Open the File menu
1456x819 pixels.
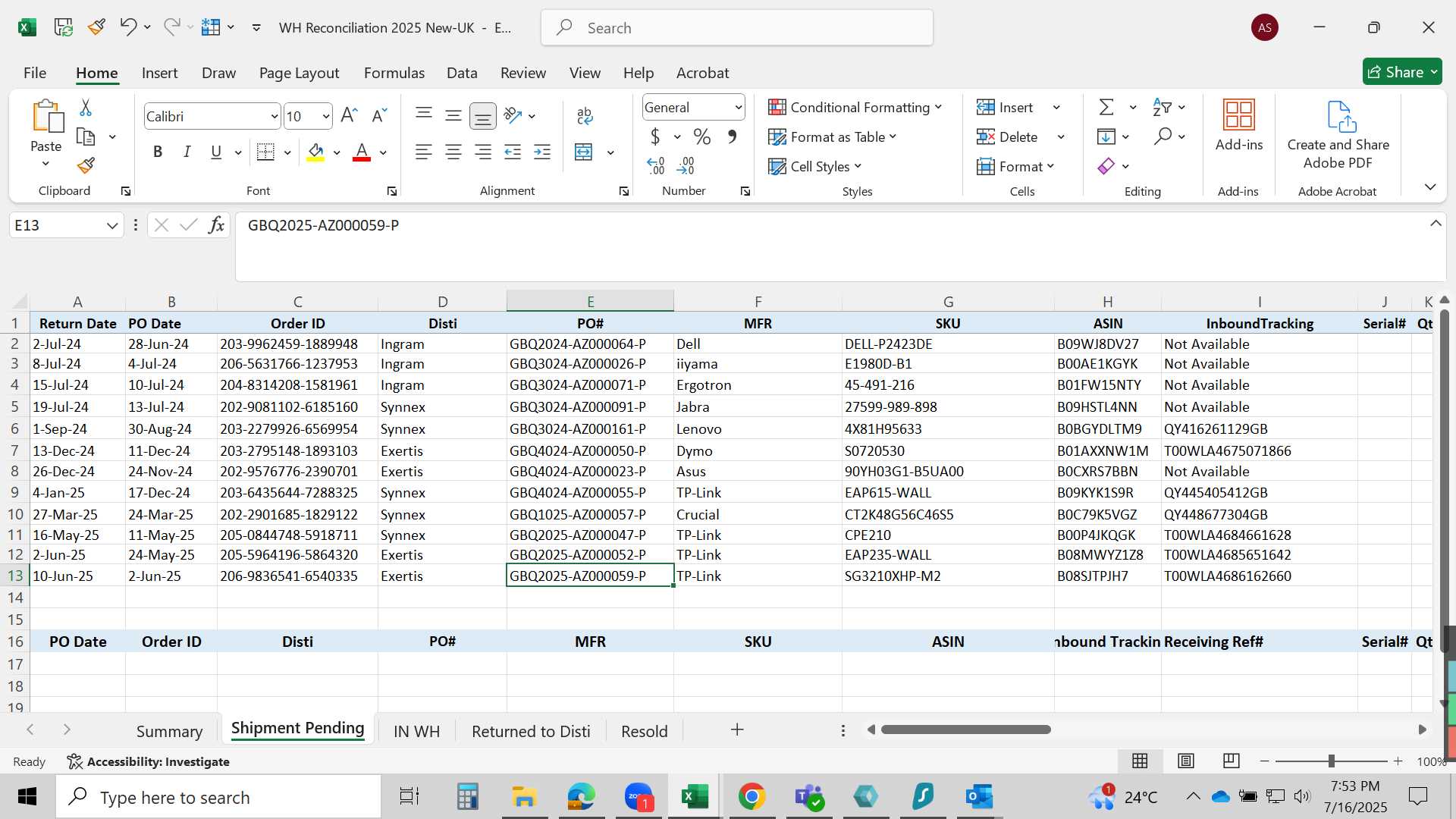pyautogui.click(x=35, y=73)
